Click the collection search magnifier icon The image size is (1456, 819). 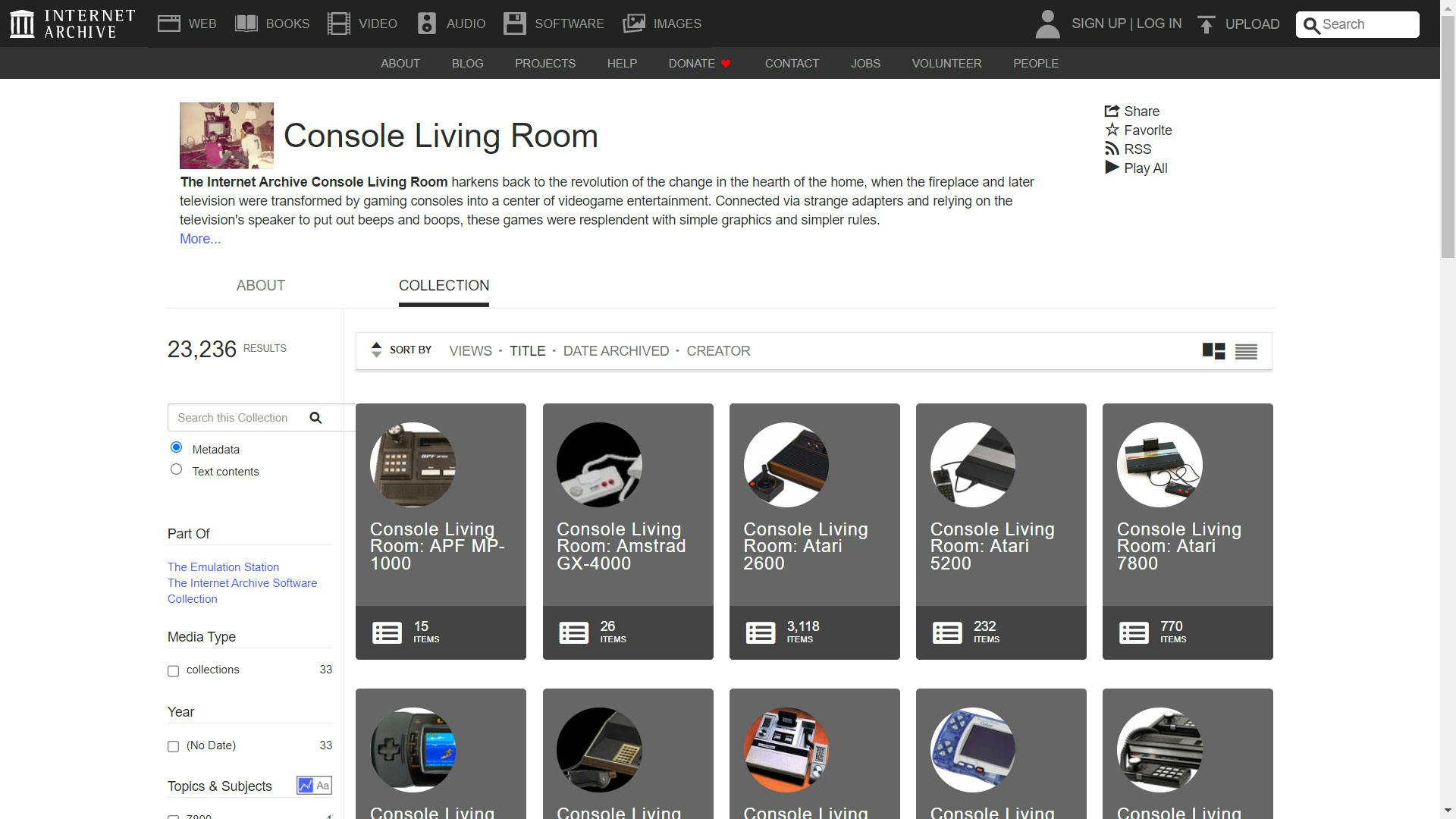[x=315, y=418]
